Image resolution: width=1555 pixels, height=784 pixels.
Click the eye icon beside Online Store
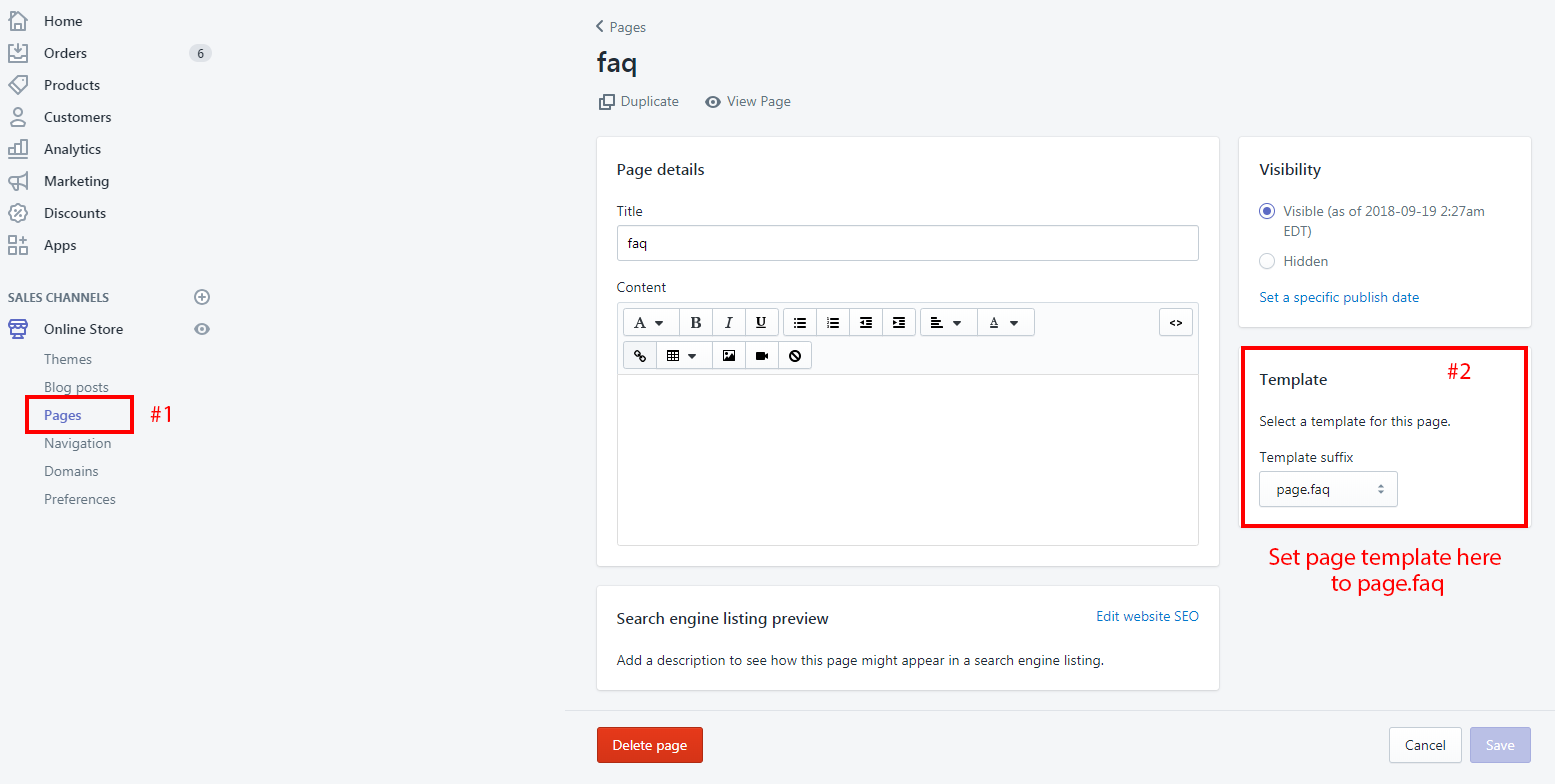(202, 329)
